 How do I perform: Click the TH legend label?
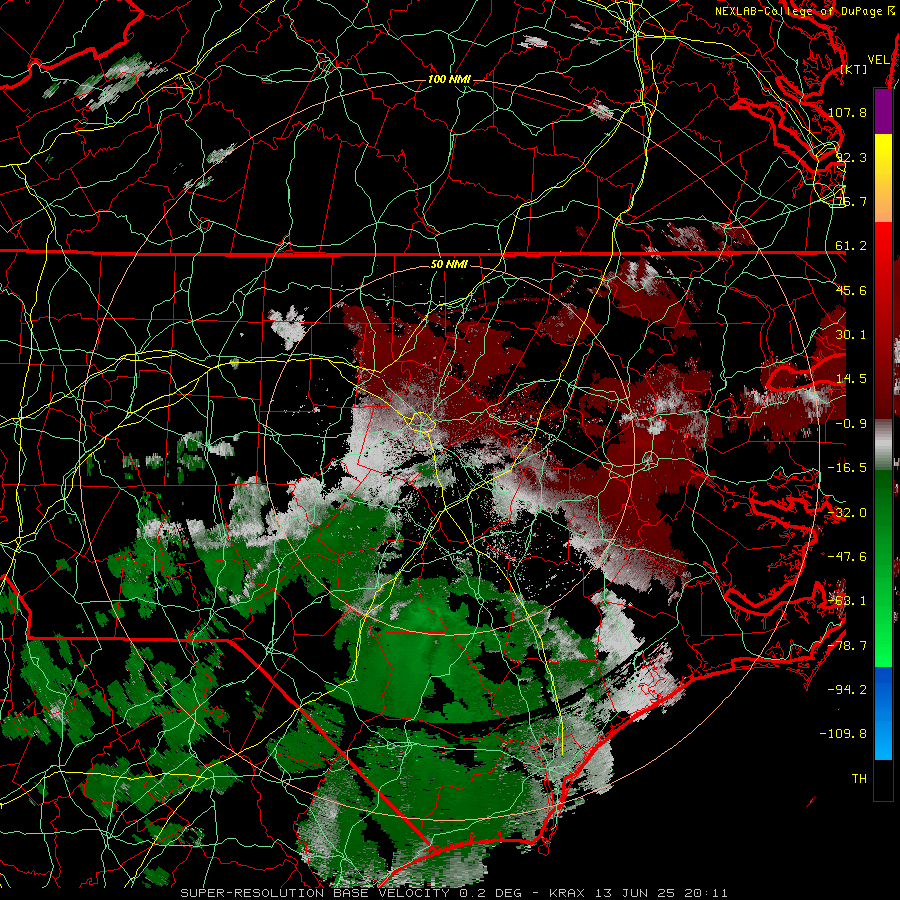coord(859,779)
